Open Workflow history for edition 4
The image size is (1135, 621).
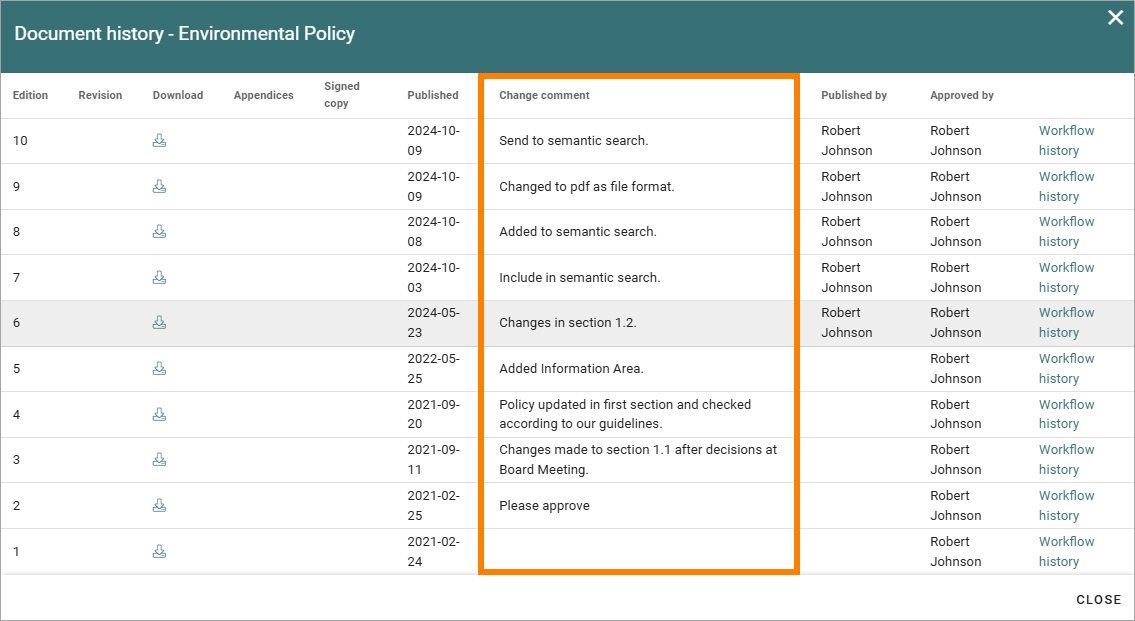(x=1066, y=414)
